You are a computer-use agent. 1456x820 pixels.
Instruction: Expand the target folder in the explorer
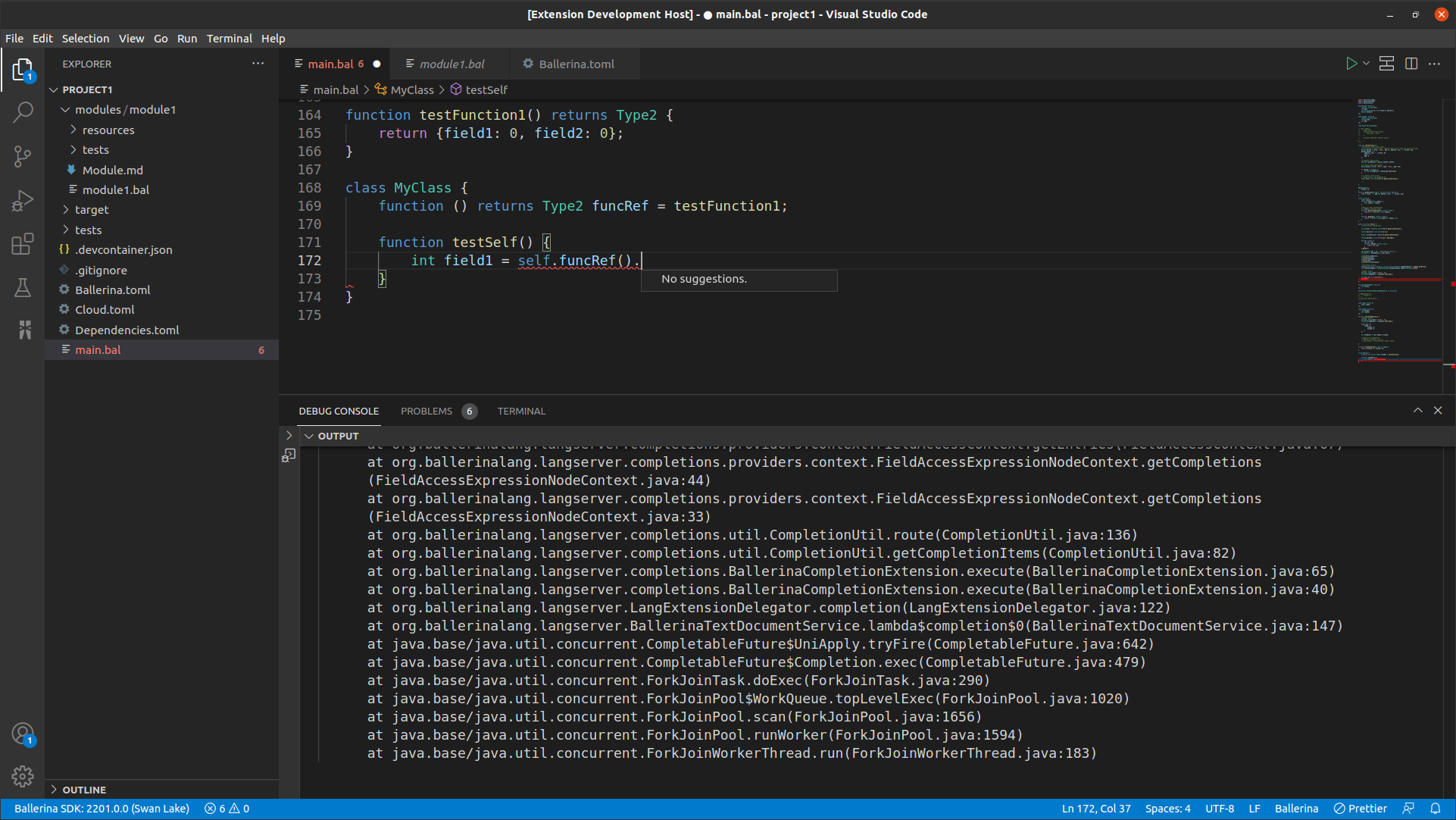[x=92, y=210]
